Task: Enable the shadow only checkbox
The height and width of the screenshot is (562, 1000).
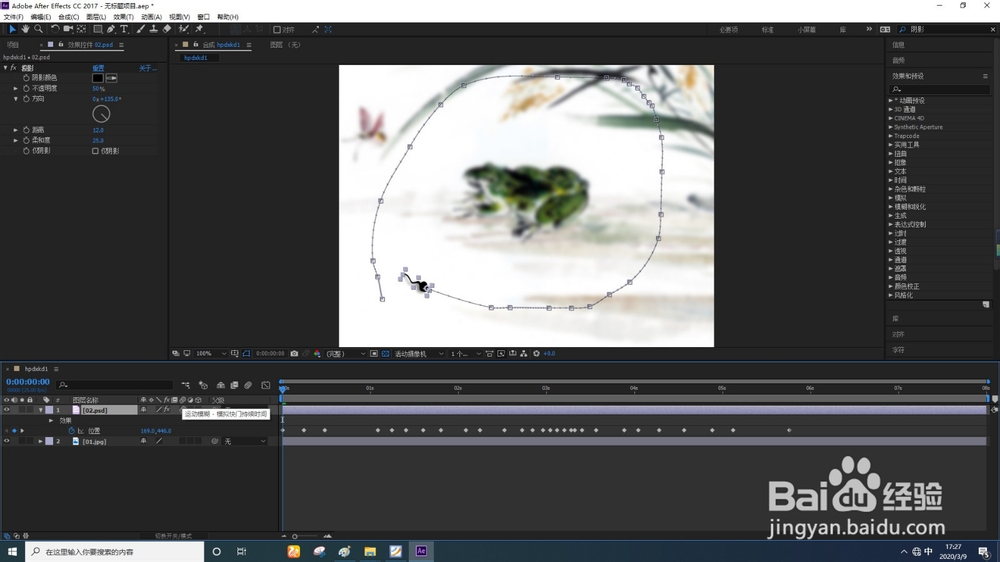Action: pos(95,151)
